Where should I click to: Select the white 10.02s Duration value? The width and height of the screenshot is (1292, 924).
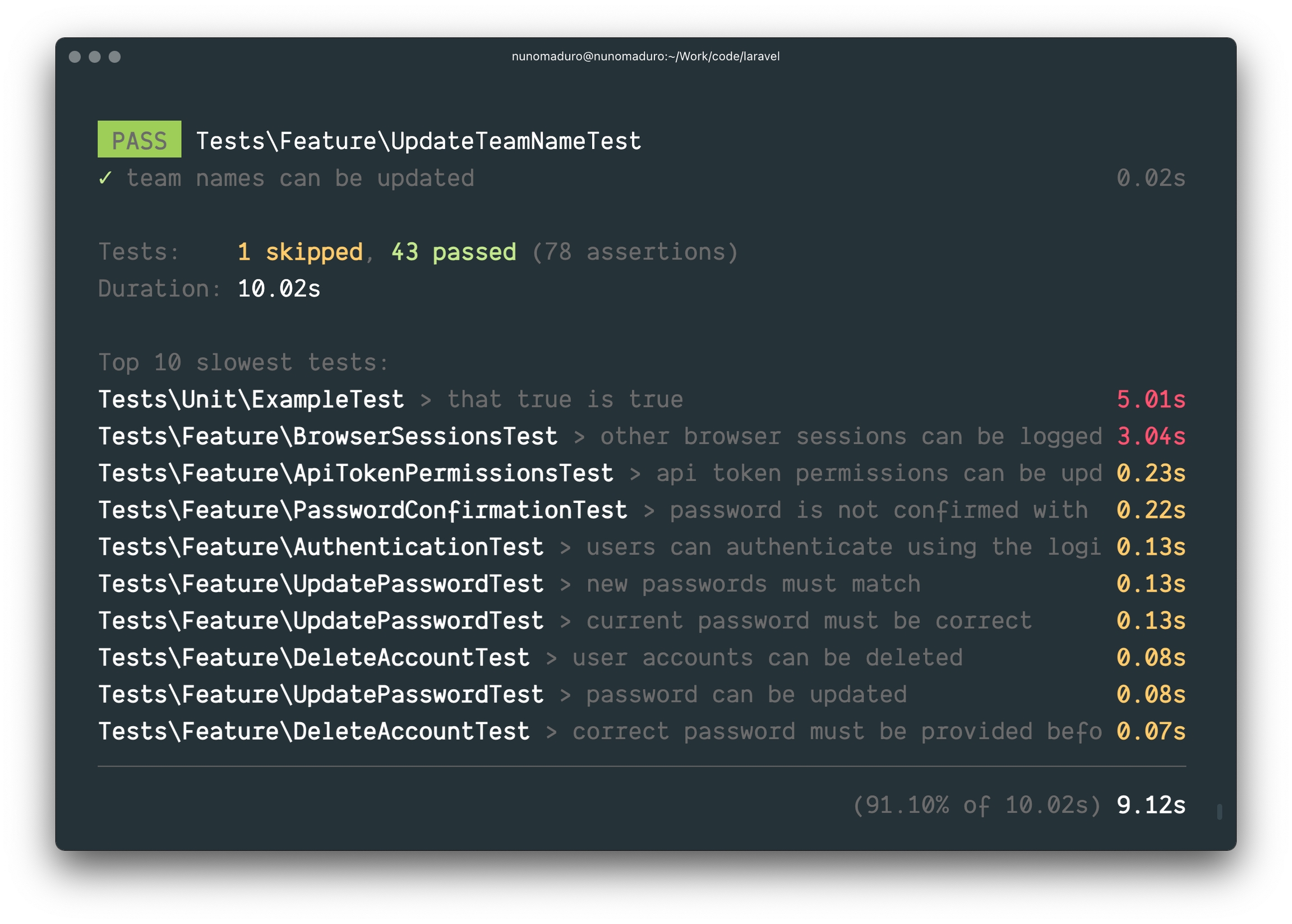point(279,288)
